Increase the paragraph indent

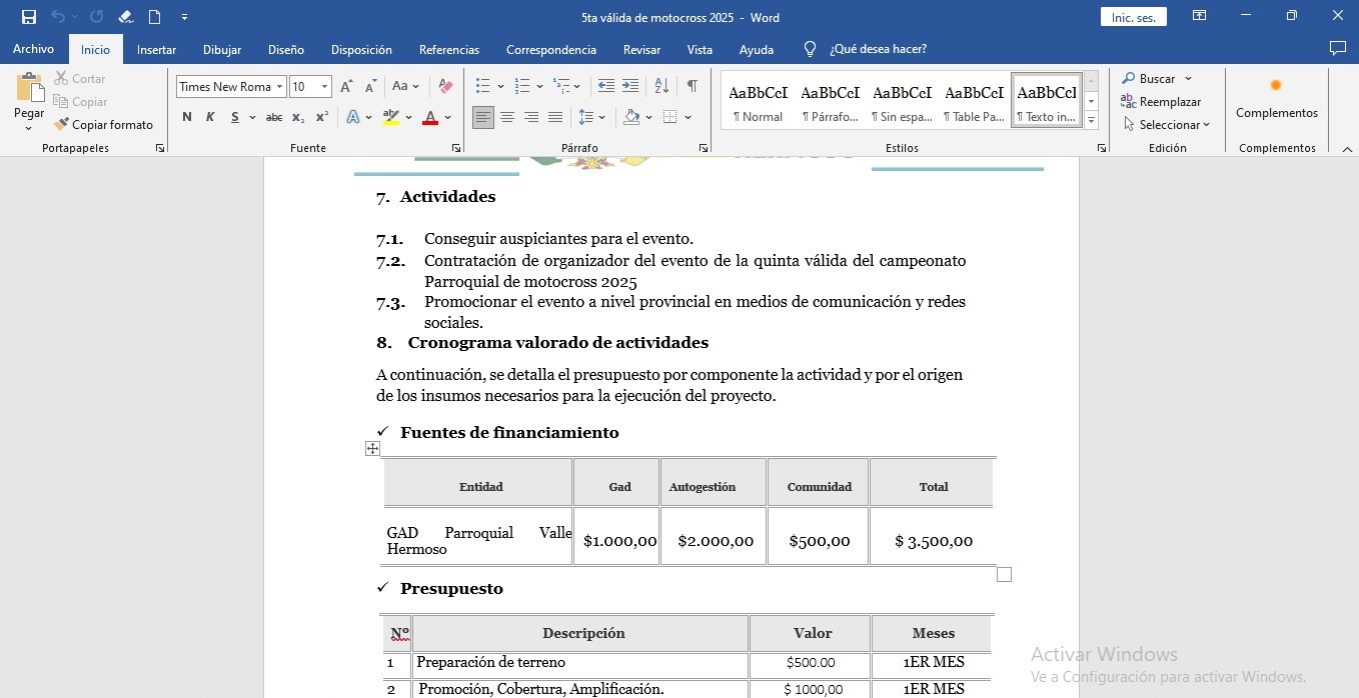click(x=630, y=87)
